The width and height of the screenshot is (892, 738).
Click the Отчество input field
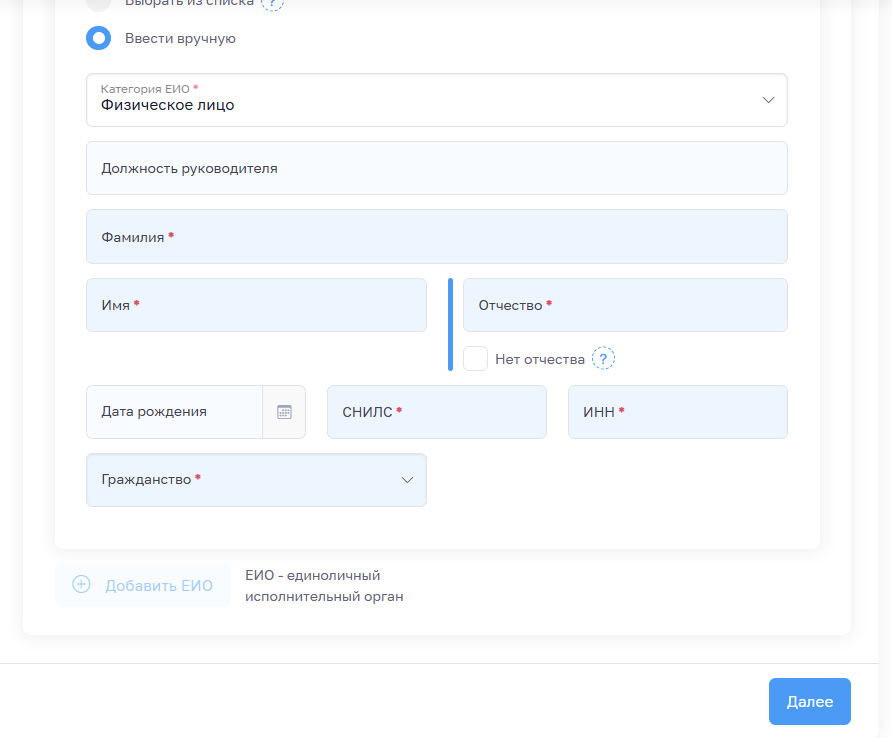point(625,305)
